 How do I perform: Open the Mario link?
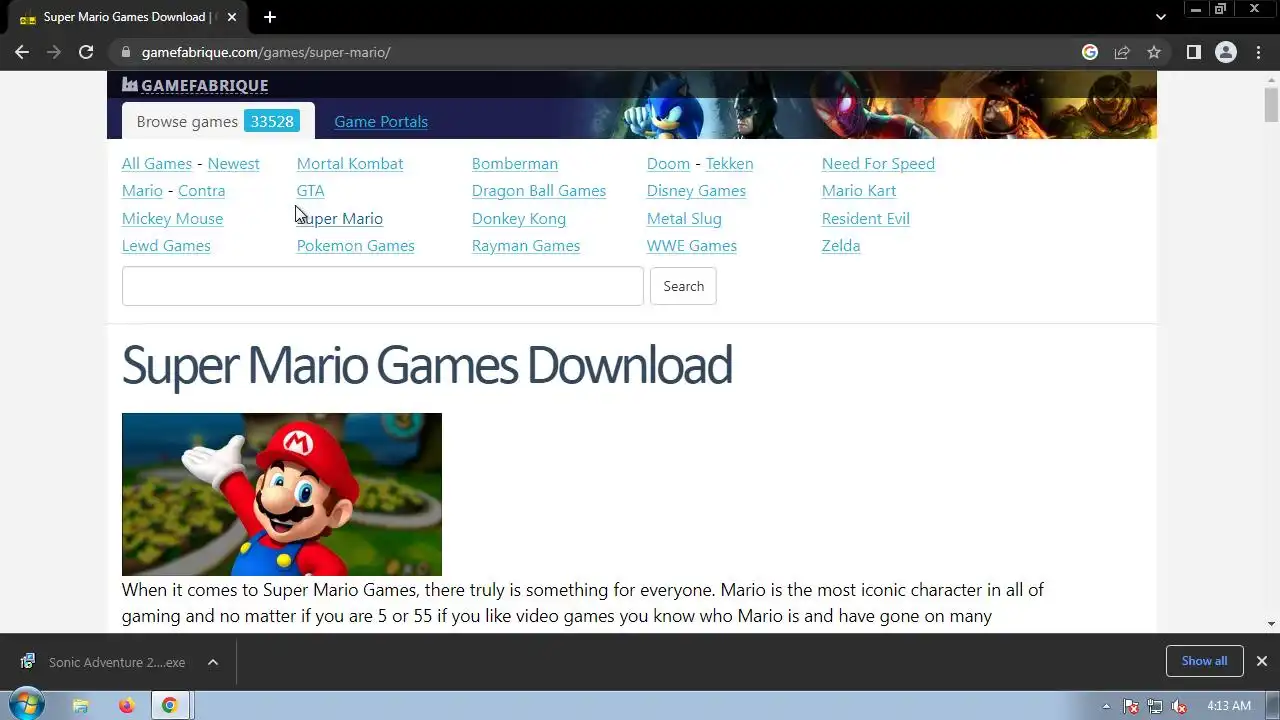click(142, 191)
